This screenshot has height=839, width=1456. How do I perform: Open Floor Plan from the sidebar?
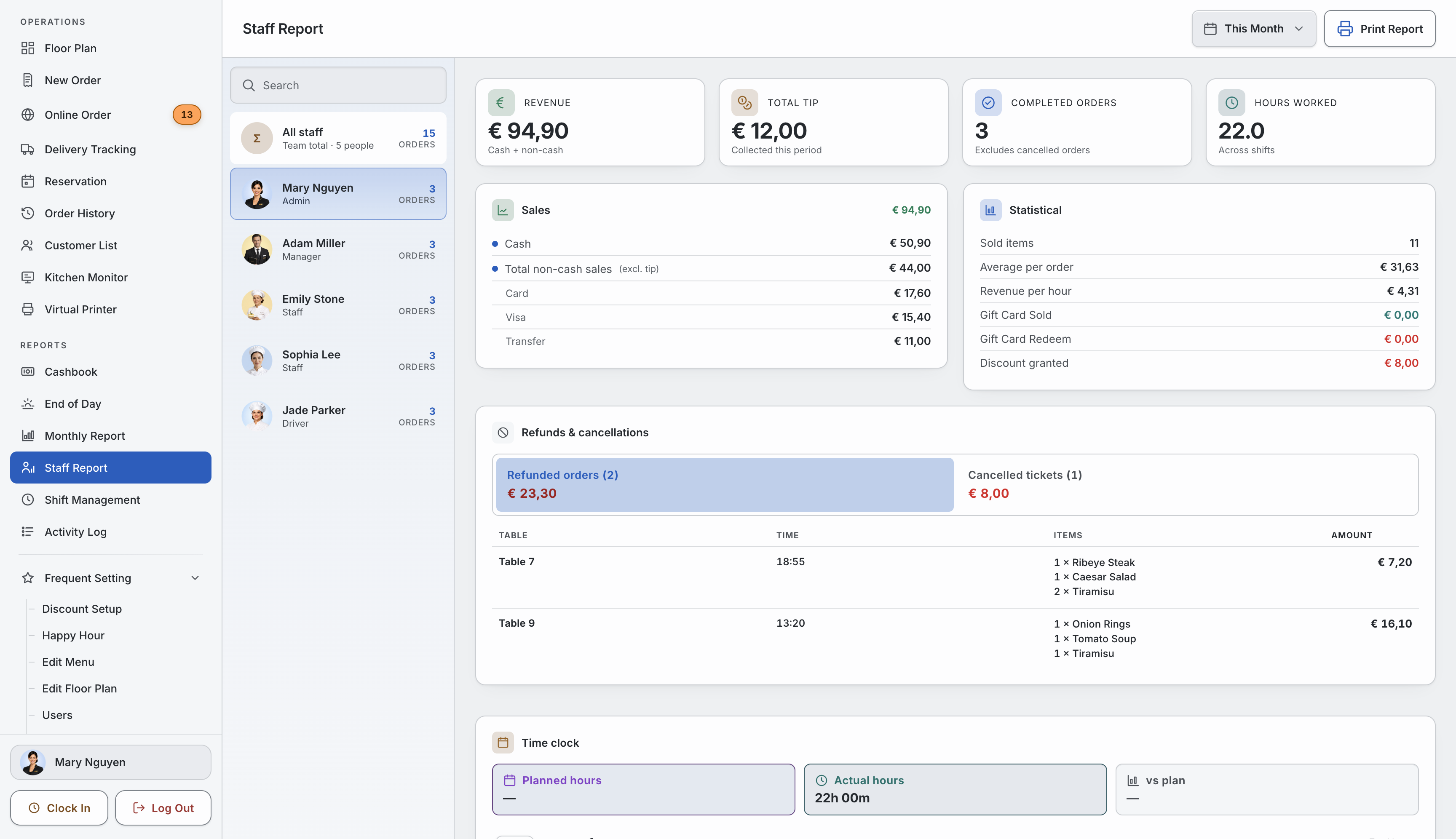click(111, 48)
